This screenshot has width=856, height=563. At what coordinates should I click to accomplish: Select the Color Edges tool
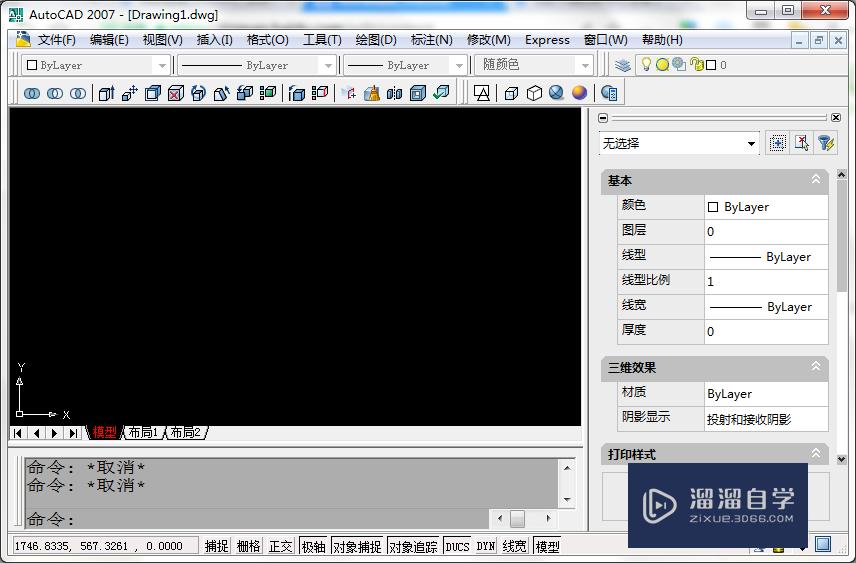(x=319, y=93)
